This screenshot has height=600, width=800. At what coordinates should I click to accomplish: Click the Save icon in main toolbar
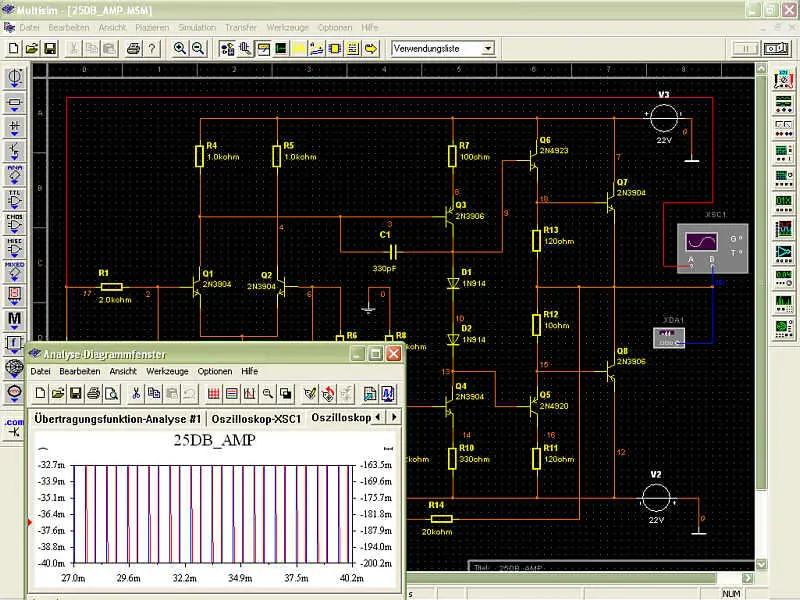[51, 48]
